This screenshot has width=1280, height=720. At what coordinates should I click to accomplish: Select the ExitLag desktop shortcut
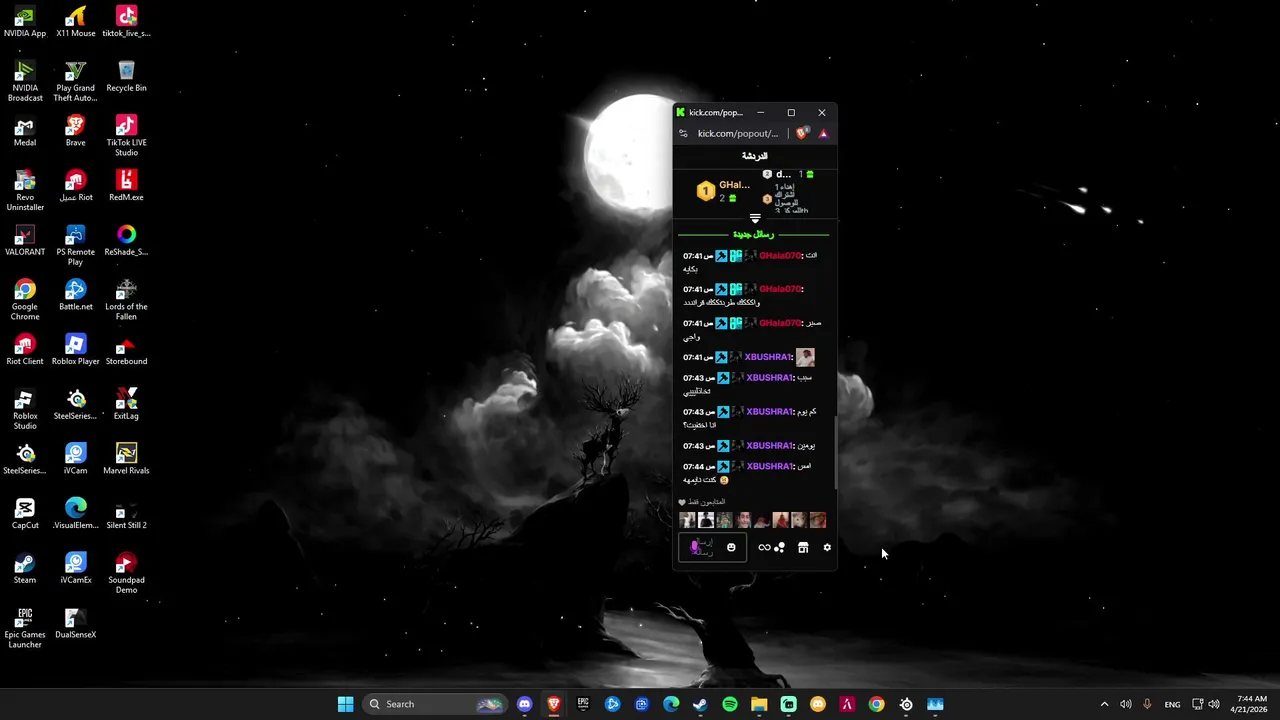(x=126, y=404)
